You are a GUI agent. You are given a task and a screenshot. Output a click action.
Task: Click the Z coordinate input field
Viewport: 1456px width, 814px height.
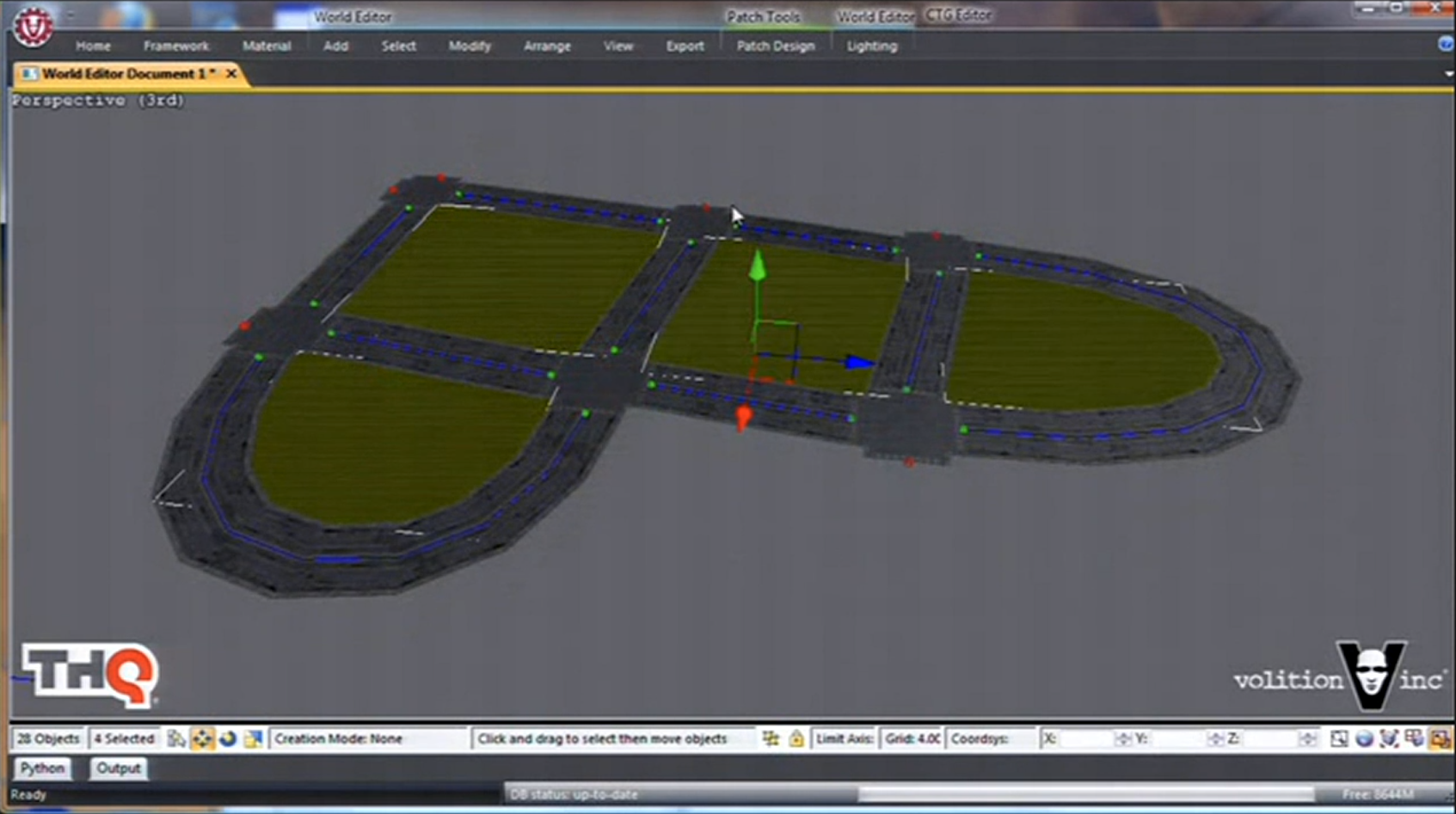click(x=1269, y=738)
